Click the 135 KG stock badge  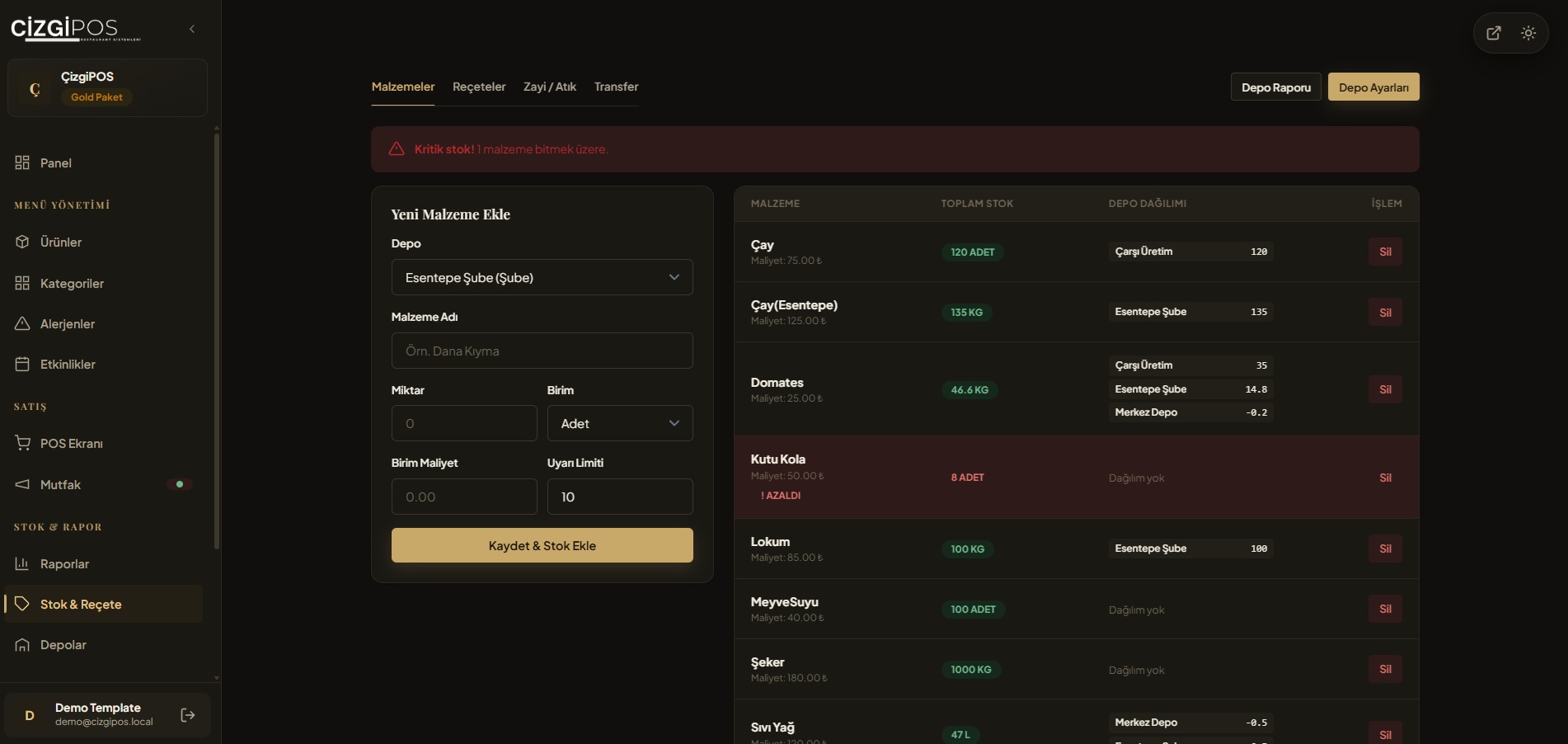click(x=967, y=313)
